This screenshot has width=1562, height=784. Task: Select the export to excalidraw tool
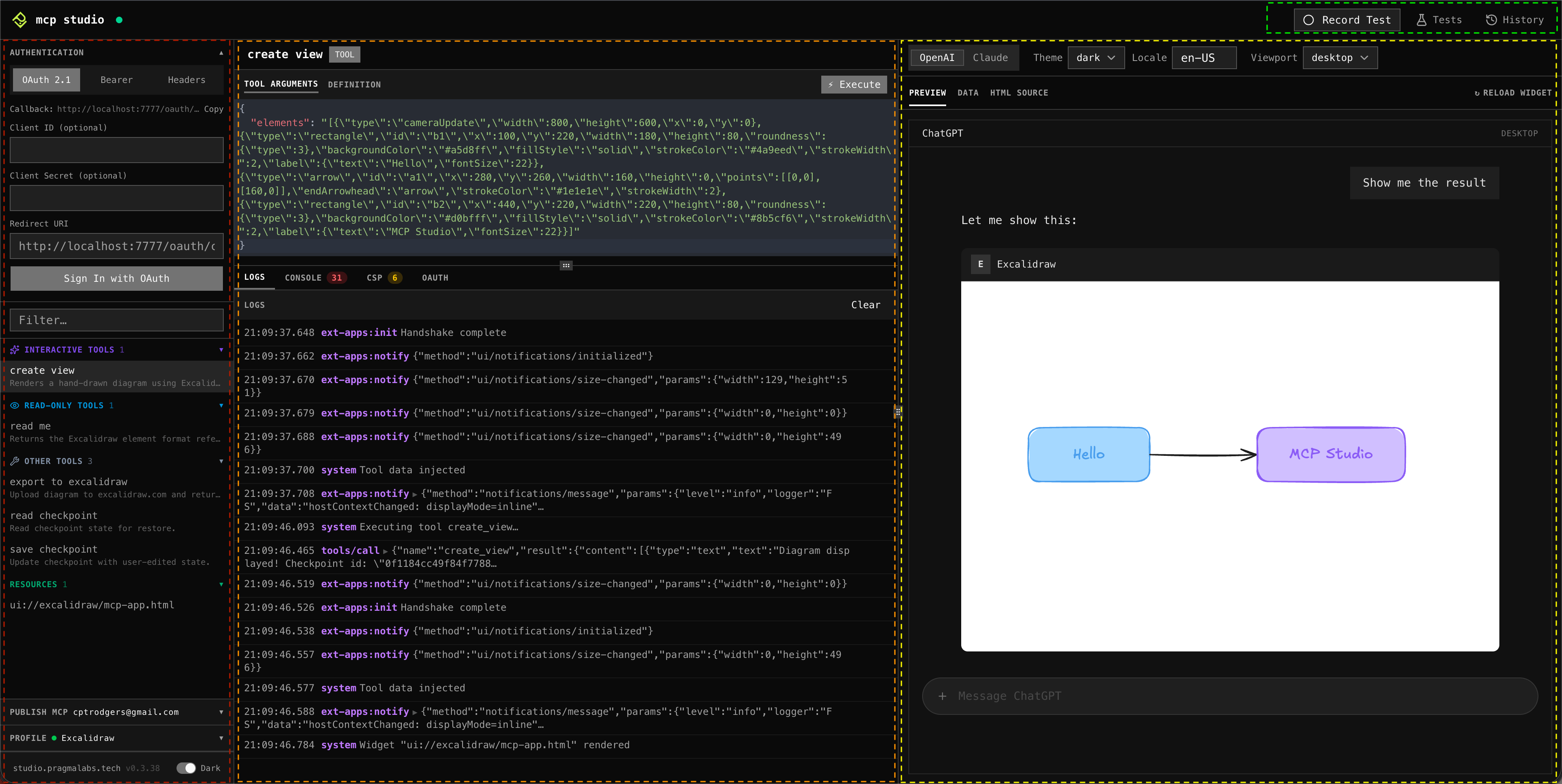[116, 488]
